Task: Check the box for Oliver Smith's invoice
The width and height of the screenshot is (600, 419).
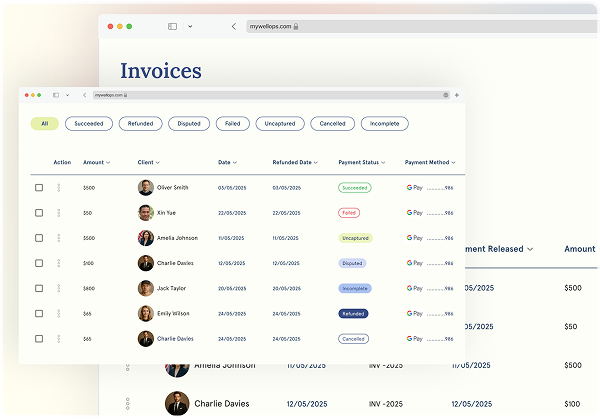Action: click(x=39, y=187)
